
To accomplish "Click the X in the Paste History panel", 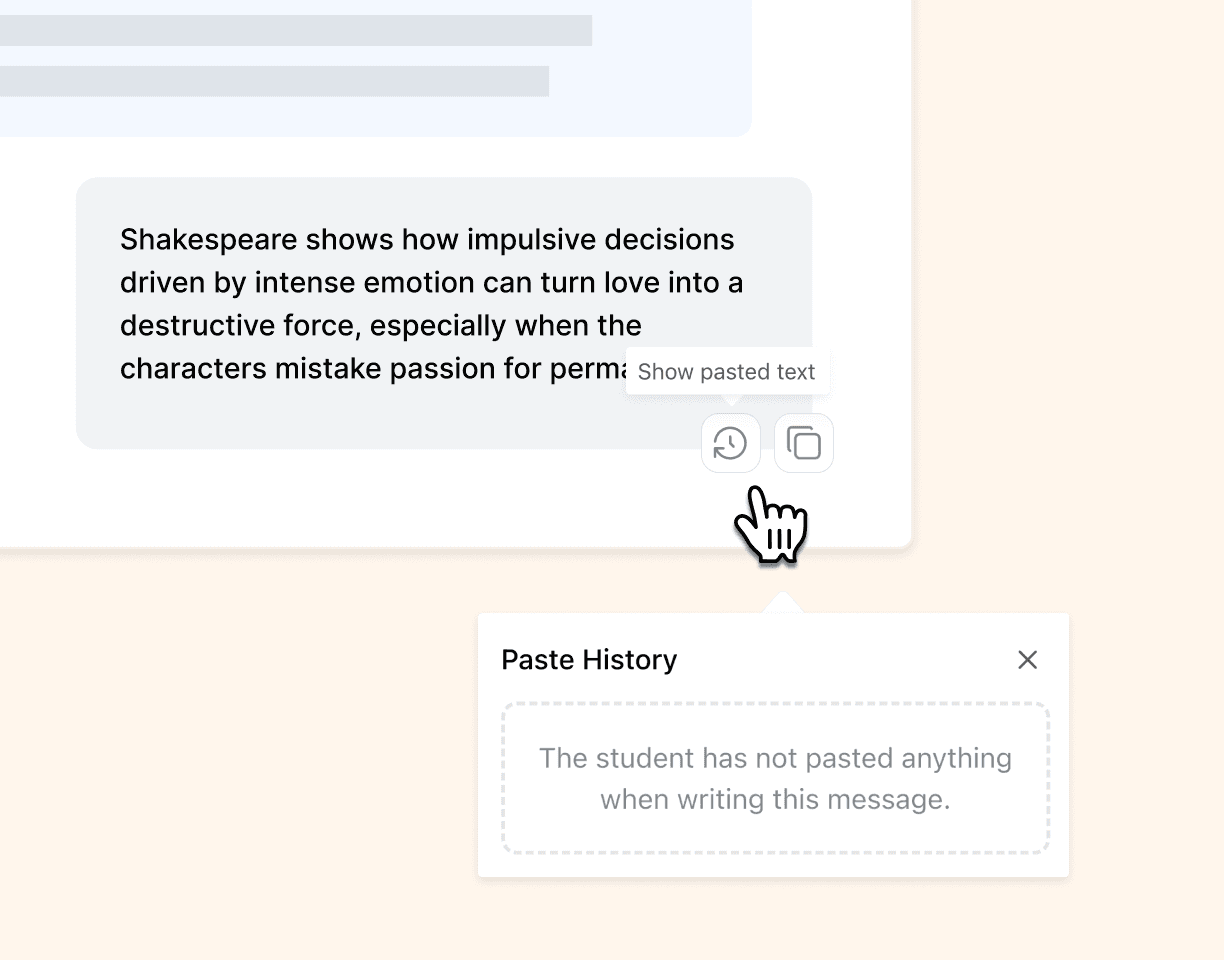I will [1028, 660].
